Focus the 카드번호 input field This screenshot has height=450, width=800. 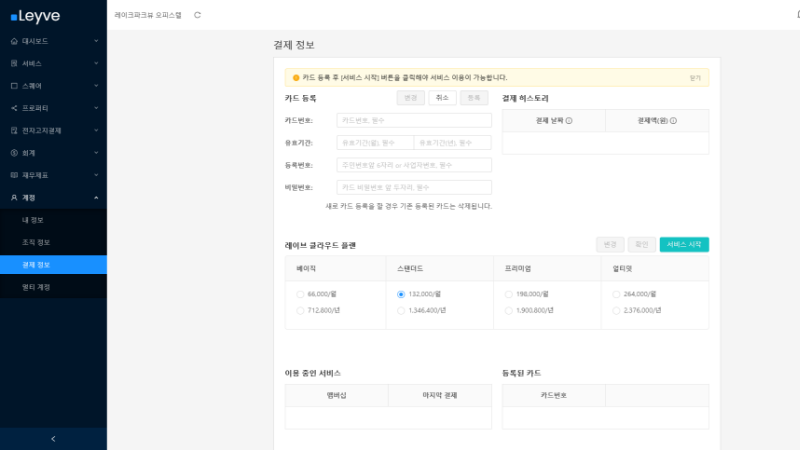pyautogui.click(x=414, y=120)
